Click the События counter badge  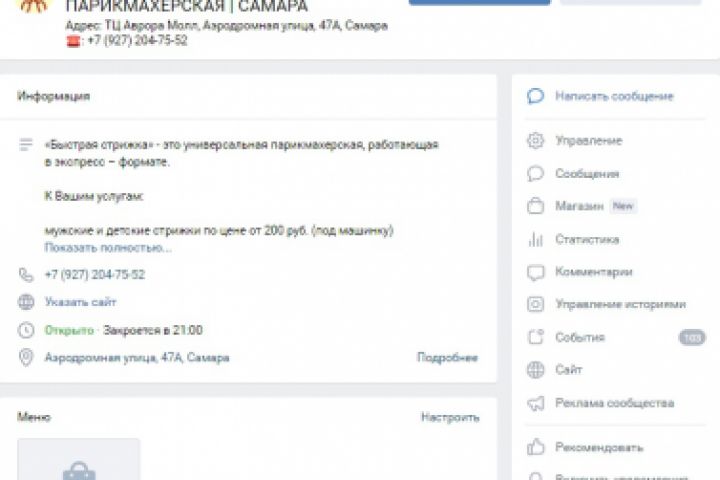pos(692,338)
